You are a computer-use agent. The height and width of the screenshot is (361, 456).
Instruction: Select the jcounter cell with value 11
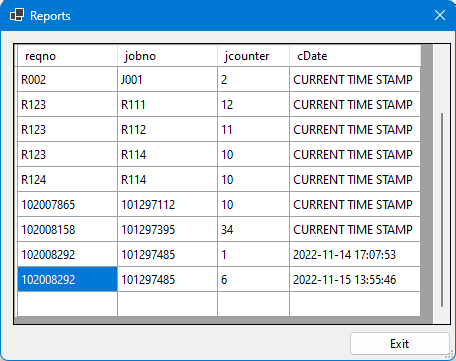point(253,129)
